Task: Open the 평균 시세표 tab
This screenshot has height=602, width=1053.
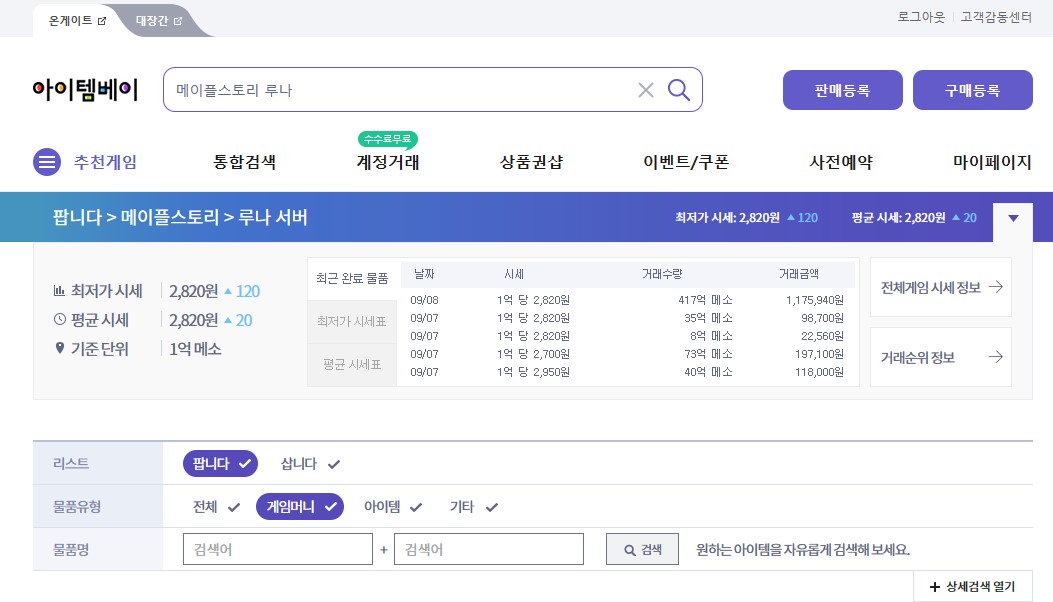Action: point(352,365)
